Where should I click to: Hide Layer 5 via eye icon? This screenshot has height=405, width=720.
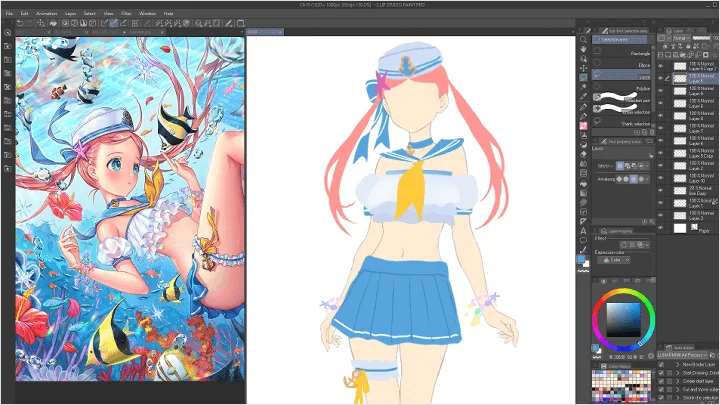pyautogui.click(x=661, y=79)
